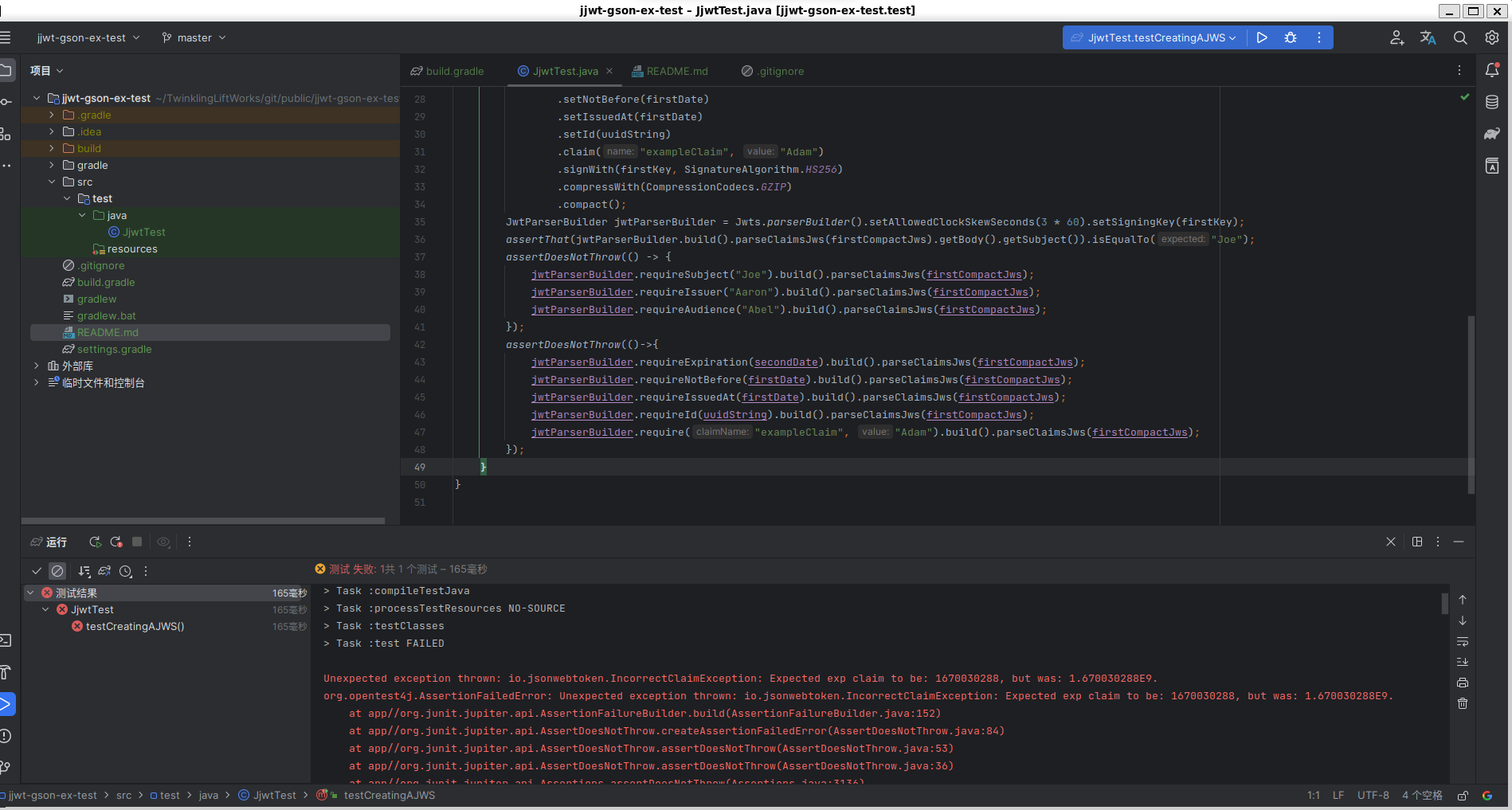Expand the .gradle folder
Screen dimensions: 1512x810
pos(52,115)
